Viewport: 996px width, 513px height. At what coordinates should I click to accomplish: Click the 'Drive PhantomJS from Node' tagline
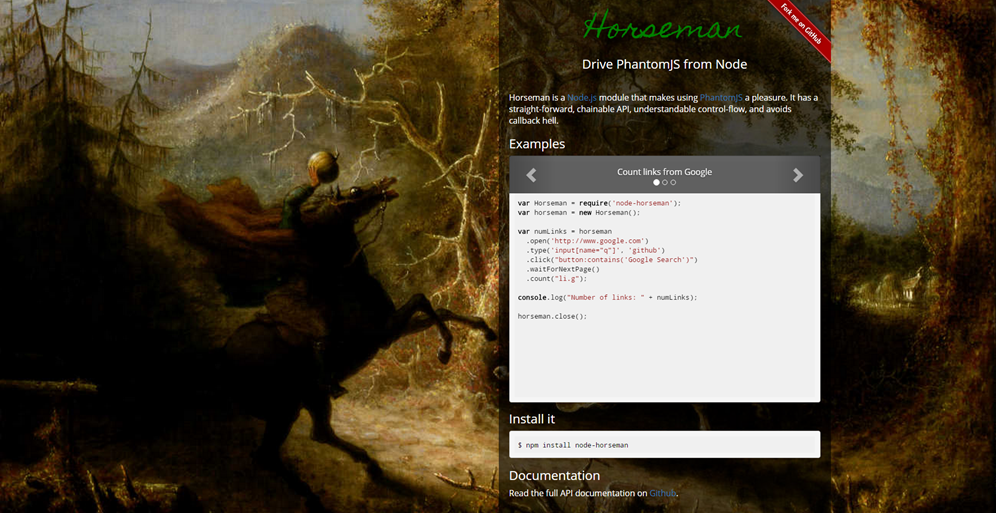coord(664,64)
